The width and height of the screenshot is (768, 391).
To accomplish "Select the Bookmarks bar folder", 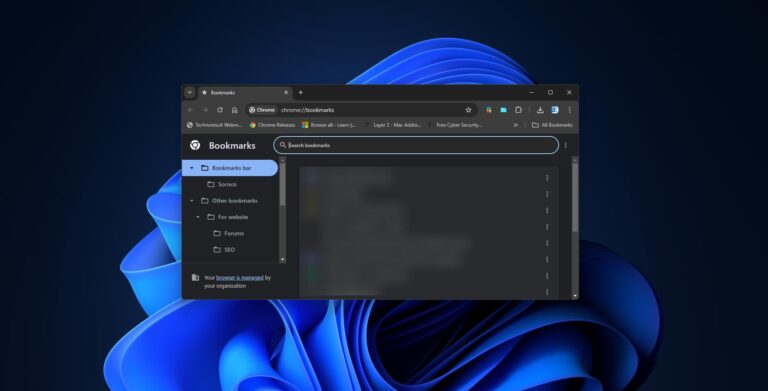I will coord(230,168).
